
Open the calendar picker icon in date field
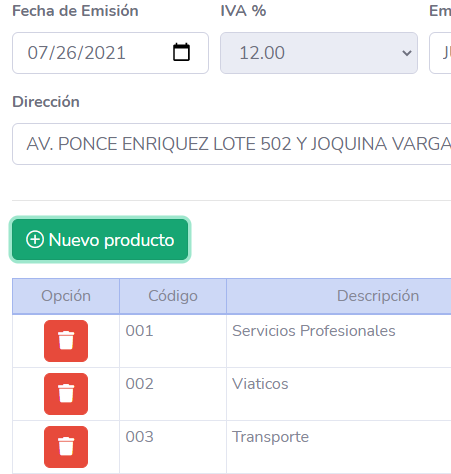181,52
